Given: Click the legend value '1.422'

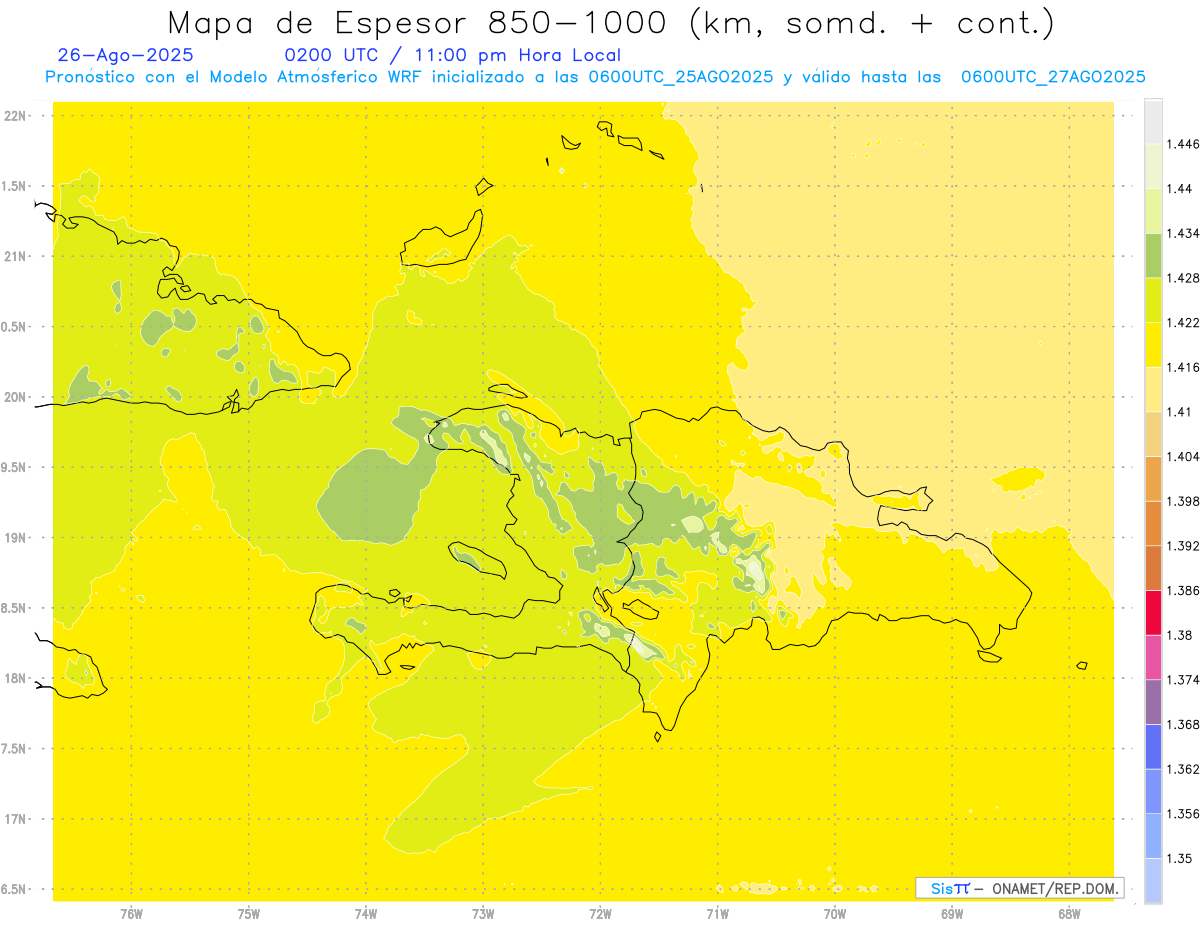Looking at the screenshot, I should tap(1185, 323).
